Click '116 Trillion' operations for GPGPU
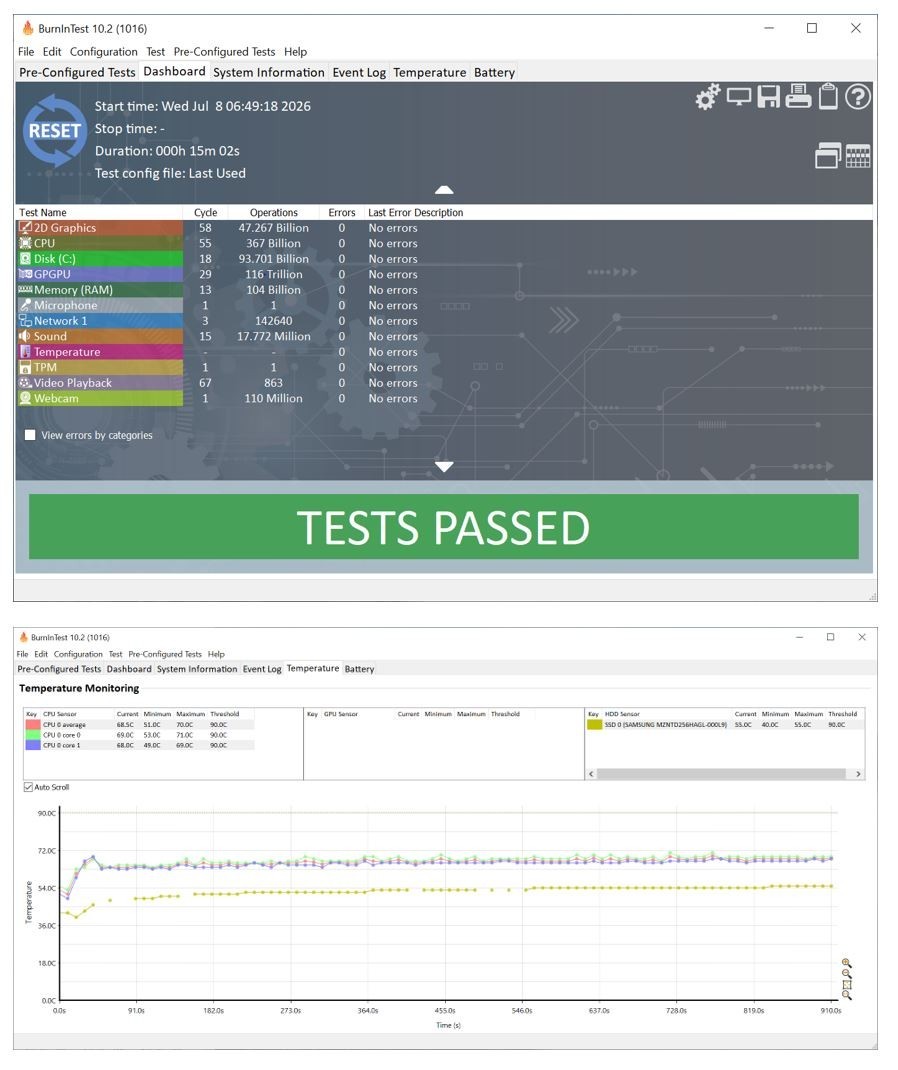Image resolution: width=898 pixels, height=1070 pixels. coord(274,274)
